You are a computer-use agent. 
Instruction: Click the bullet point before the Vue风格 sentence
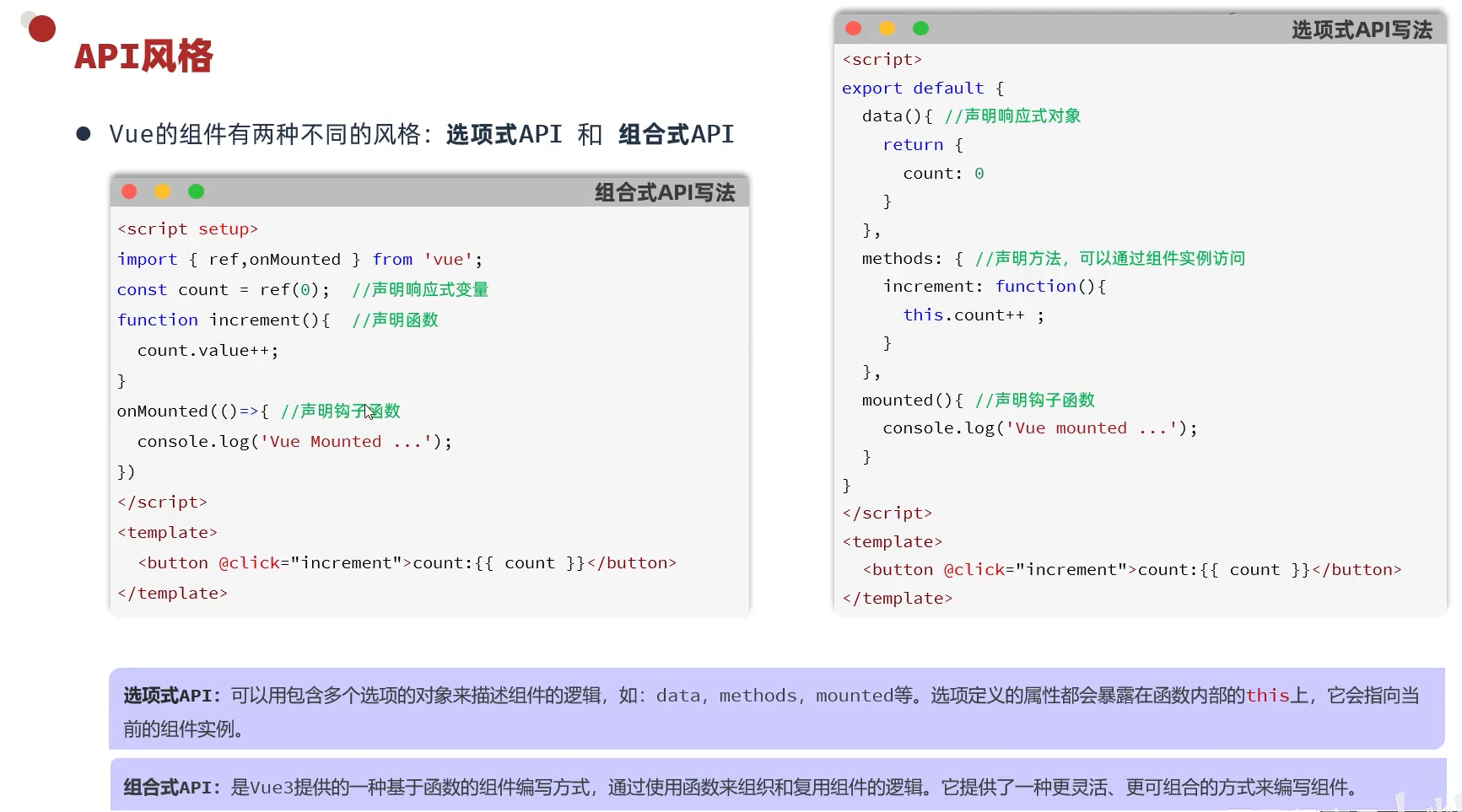[x=83, y=132]
